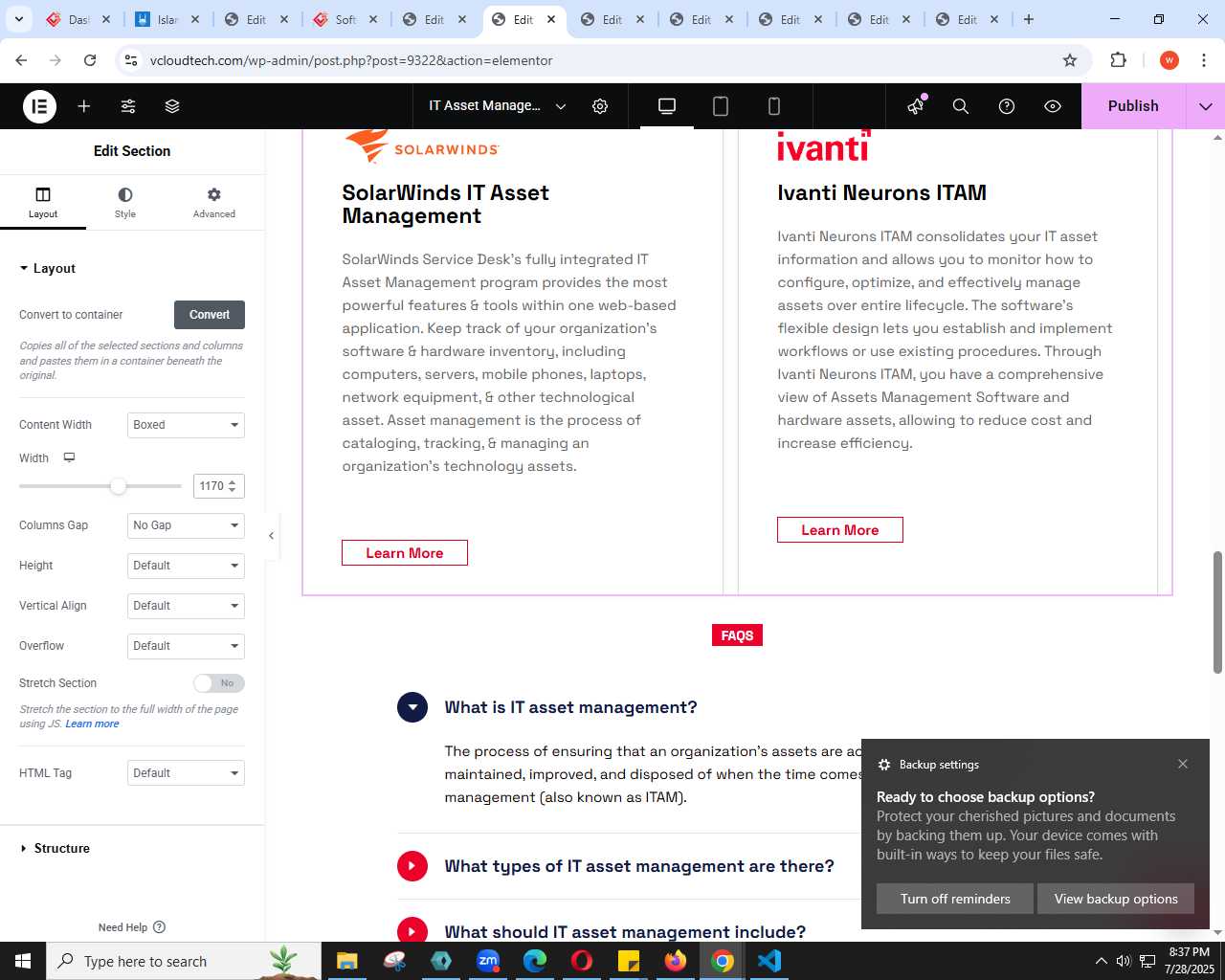Switch to the Soft browser tab
This screenshot has height=980, width=1225.
pyautogui.click(x=346, y=19)
